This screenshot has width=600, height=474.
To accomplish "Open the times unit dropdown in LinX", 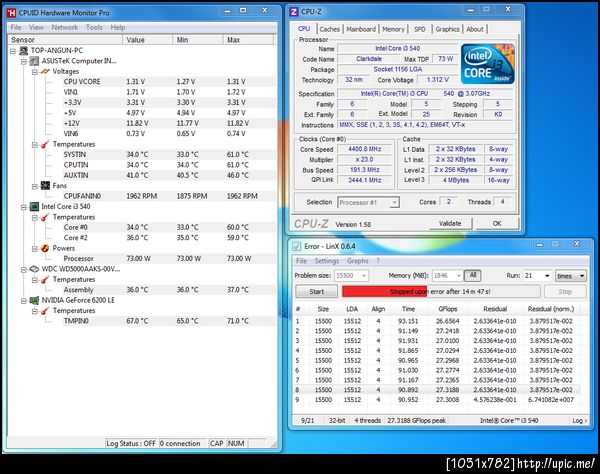I will click(571, 275).
